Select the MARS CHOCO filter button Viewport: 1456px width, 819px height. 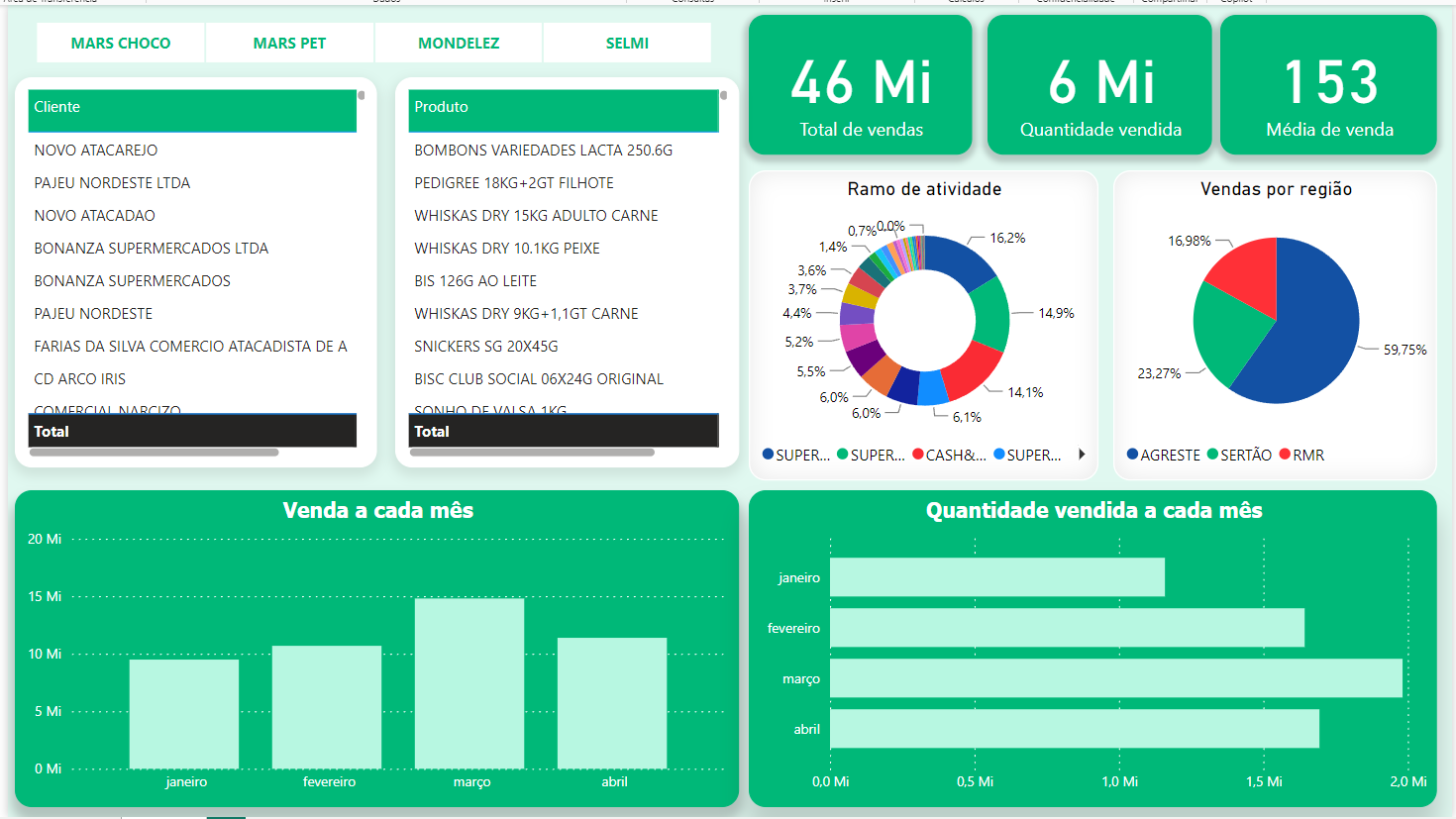121,44
